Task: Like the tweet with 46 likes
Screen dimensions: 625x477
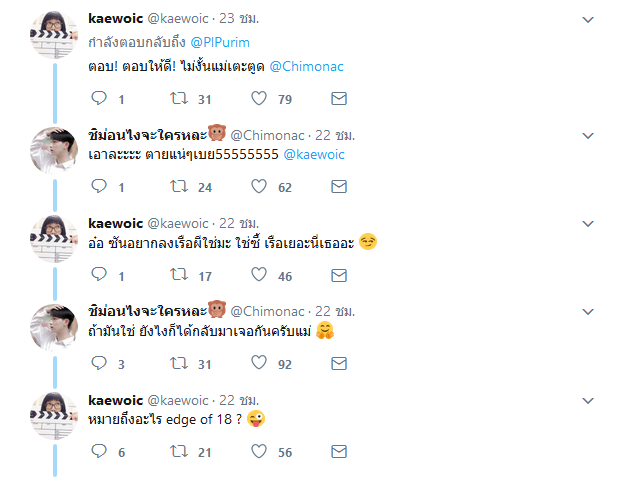Action: click(x=259, y=275)
